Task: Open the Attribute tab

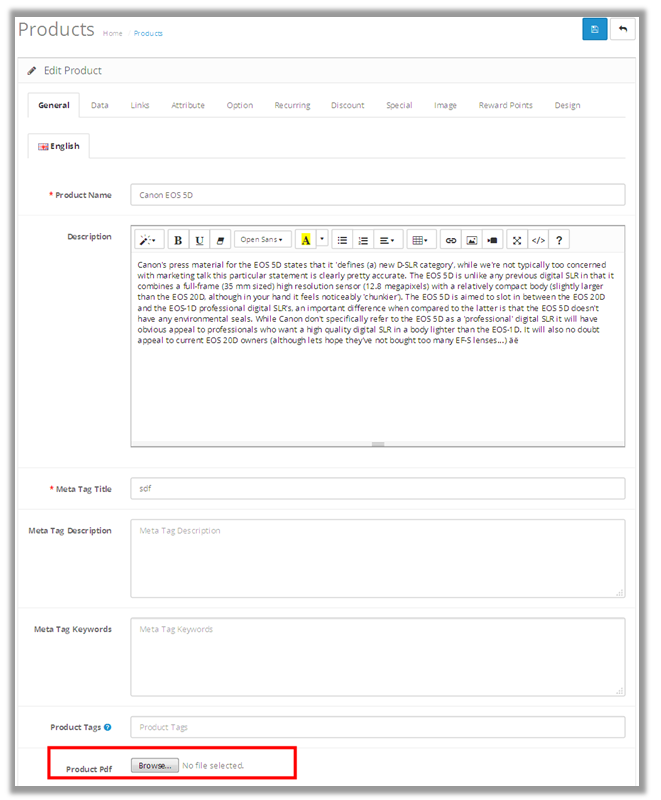Action: click(188, 105)
